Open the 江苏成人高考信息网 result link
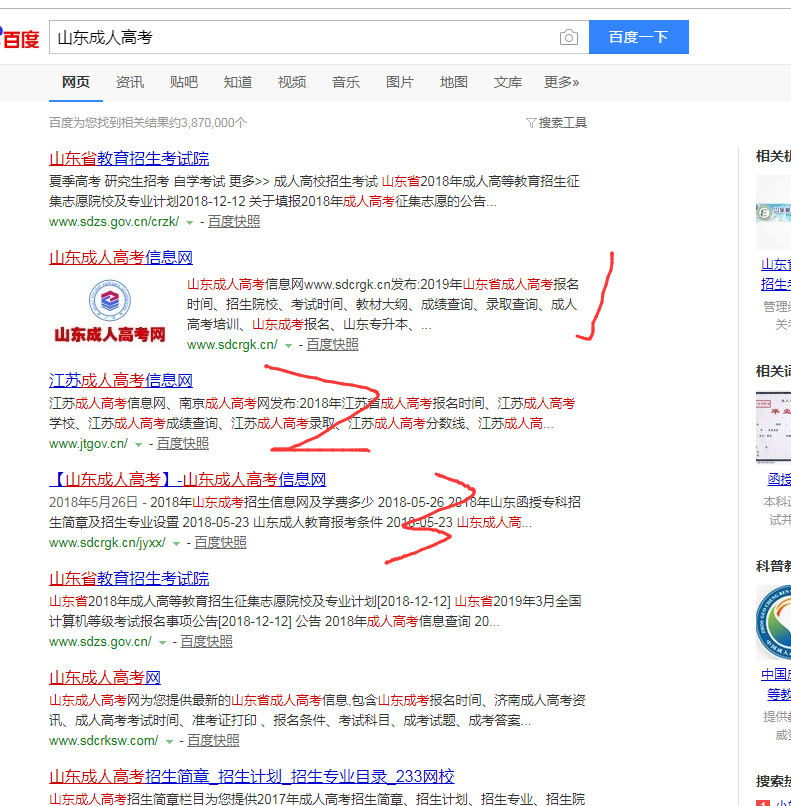 point(121,380)
